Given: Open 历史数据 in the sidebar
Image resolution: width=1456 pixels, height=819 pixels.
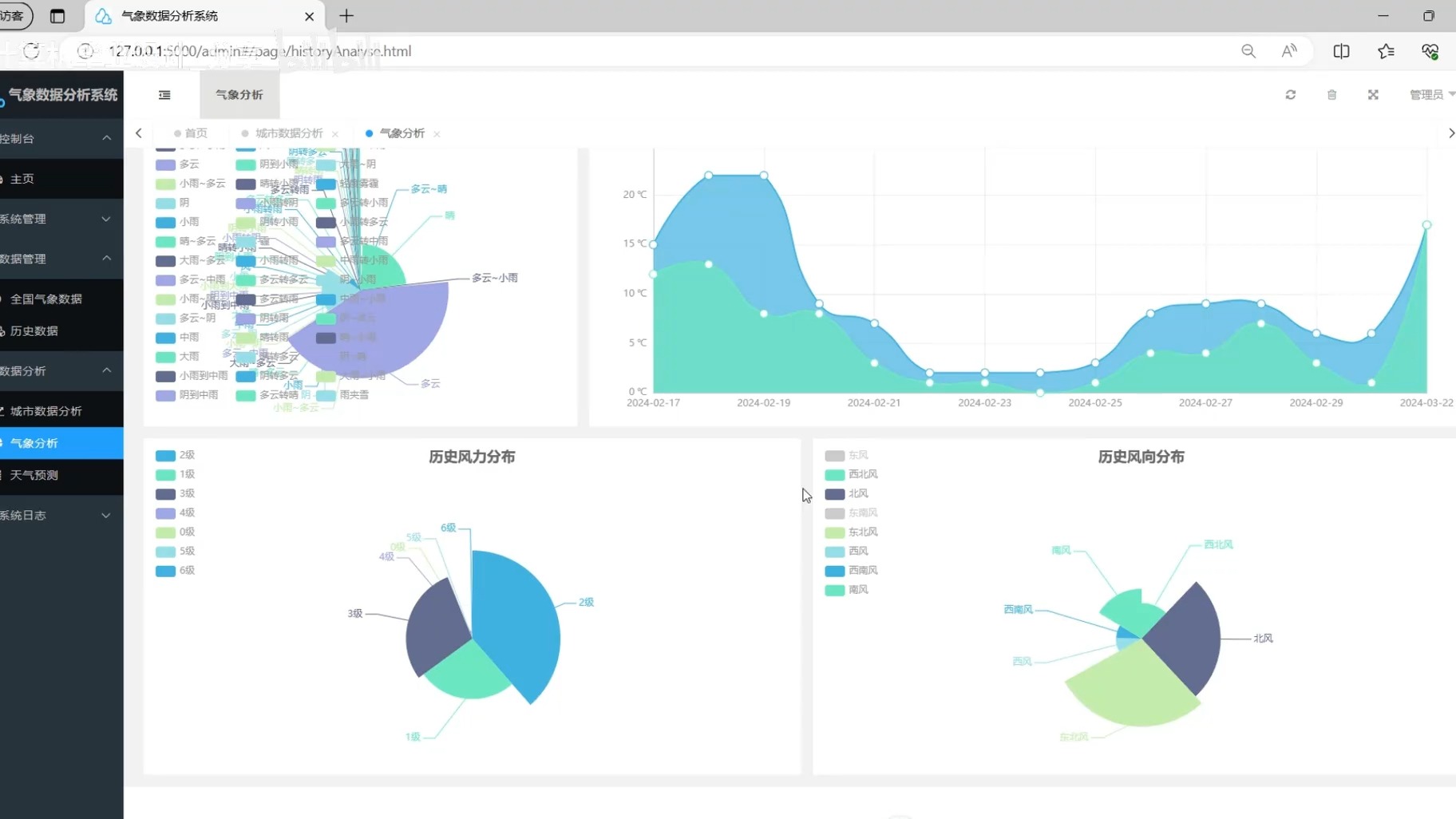Looking at the screenshot, I should [61, 330].
